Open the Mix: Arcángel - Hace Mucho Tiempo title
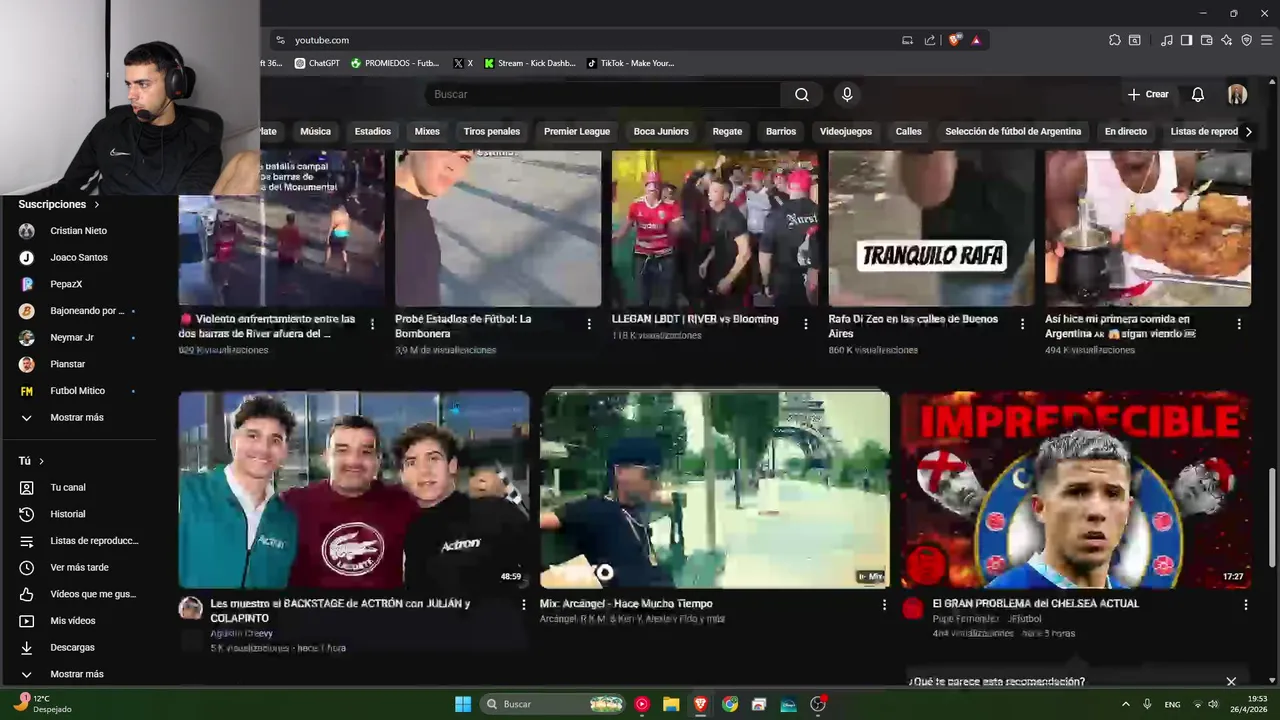Screen dimensions: 1280x720 pos(626,604)
